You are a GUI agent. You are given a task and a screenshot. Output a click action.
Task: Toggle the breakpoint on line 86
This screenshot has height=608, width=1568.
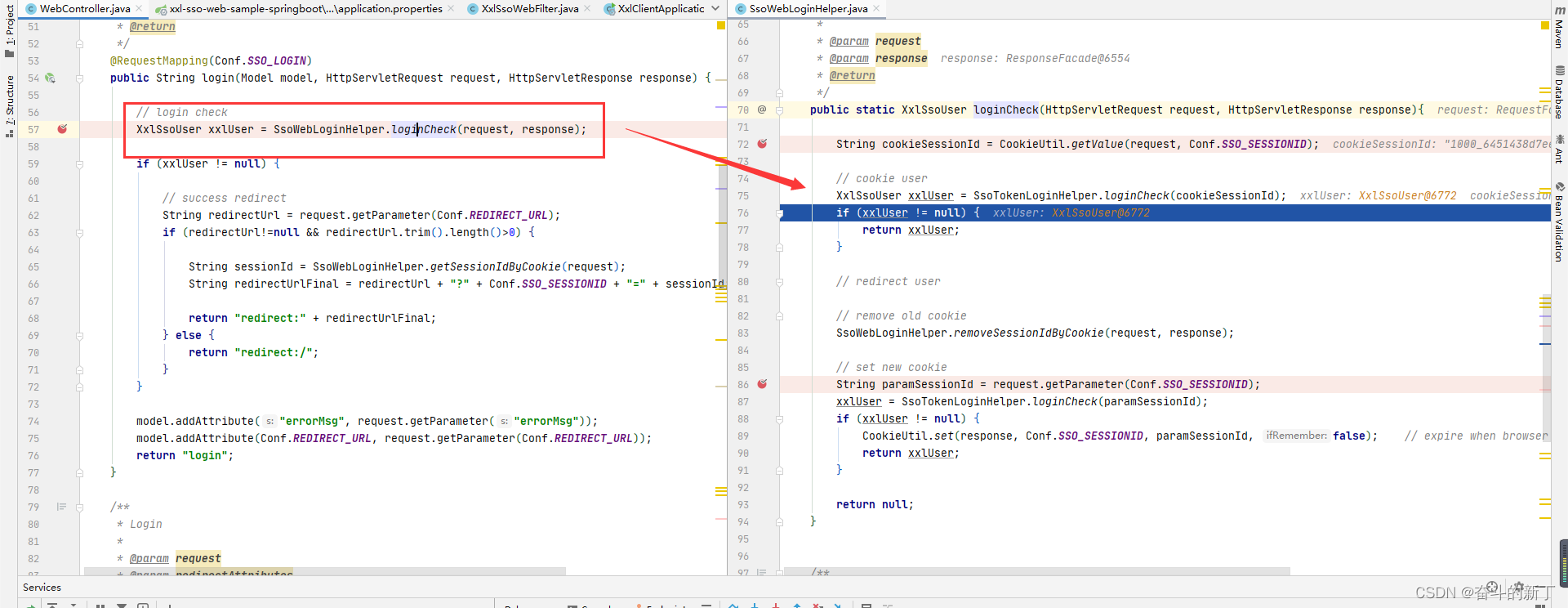pyautogui.click(x=762, y=384)
